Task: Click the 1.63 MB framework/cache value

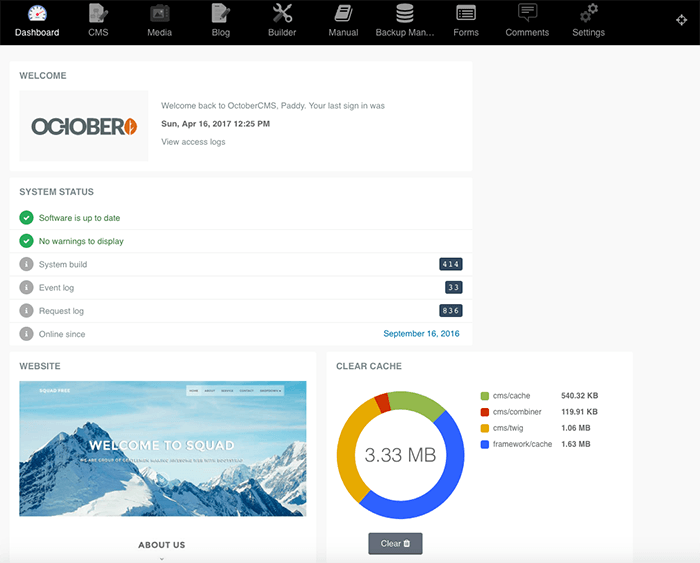Action: tap(576, 444)
